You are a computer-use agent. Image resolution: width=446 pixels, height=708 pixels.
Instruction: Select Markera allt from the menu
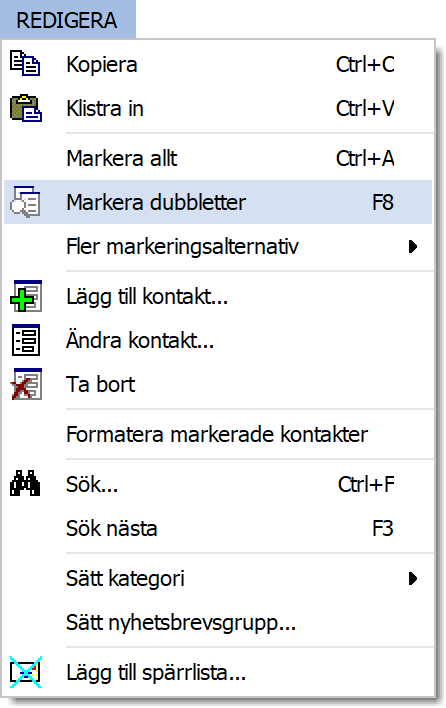(x=218, y=158)
